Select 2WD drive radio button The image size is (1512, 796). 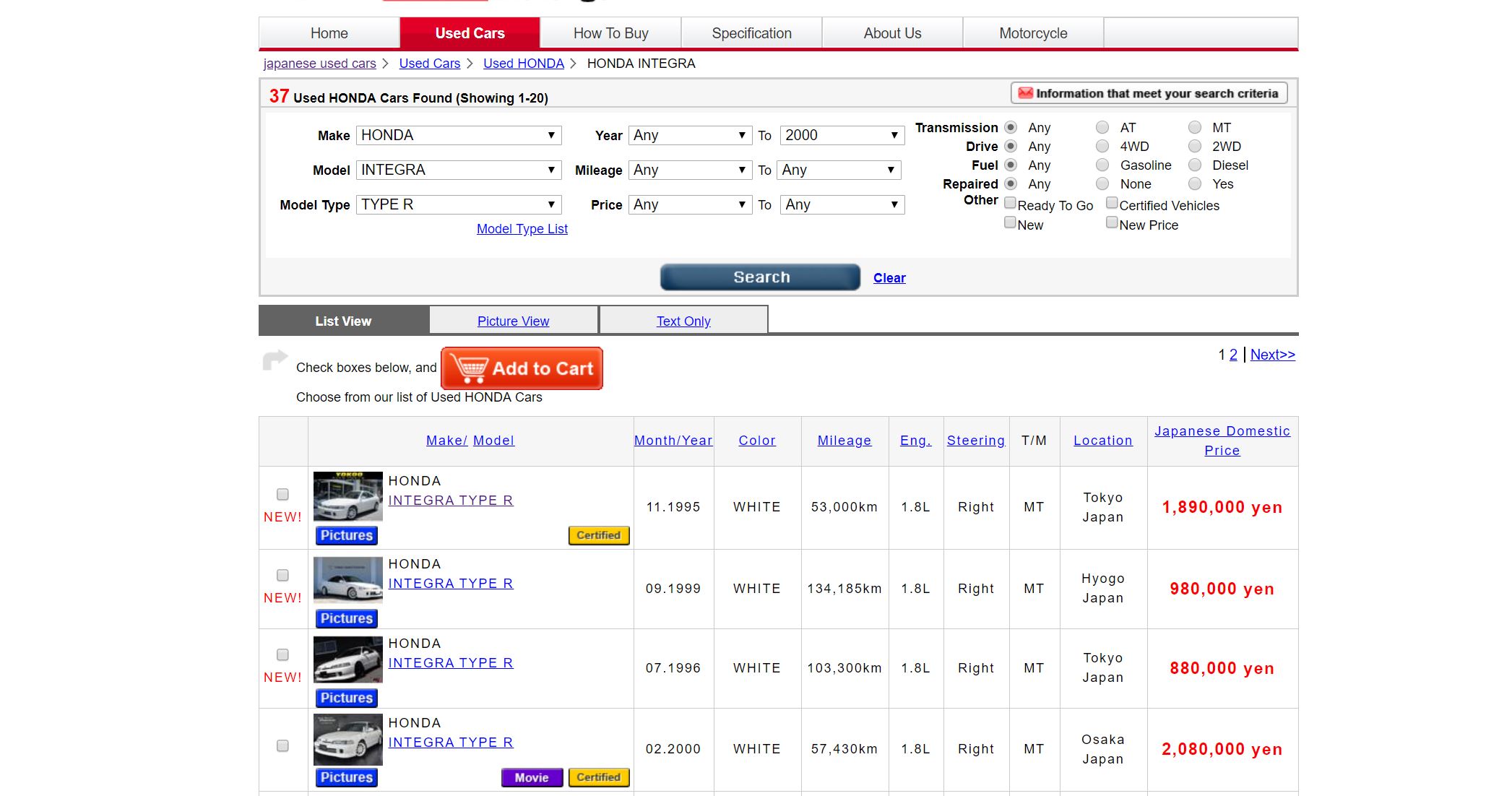tap(1195, 146)
